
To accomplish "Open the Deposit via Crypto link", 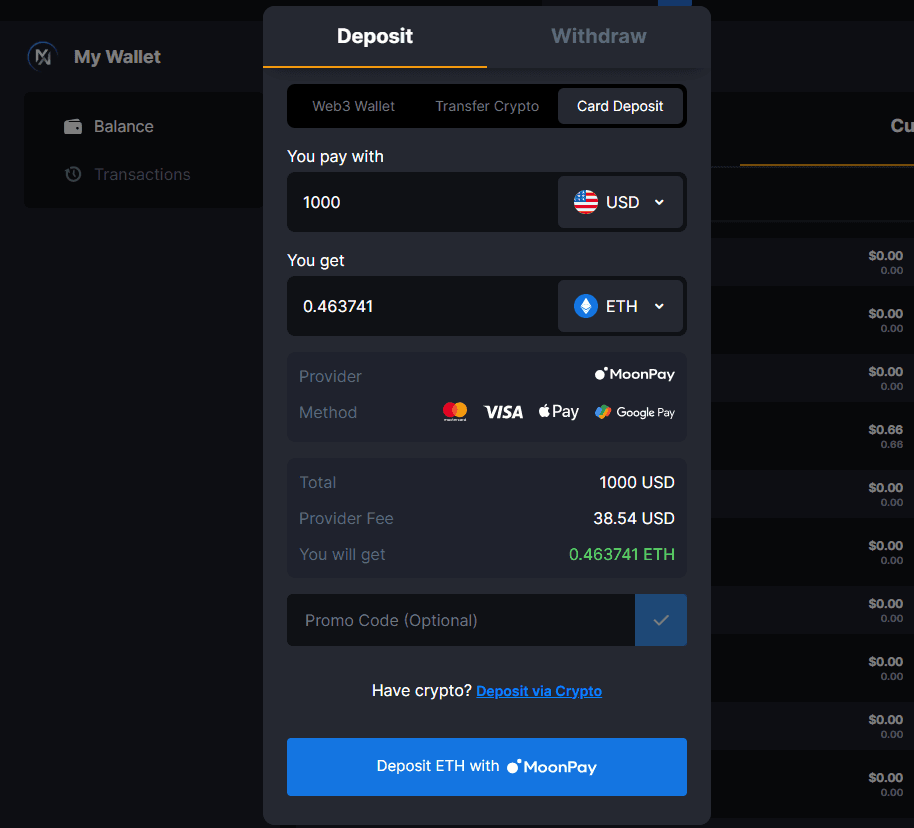I will (539, 691).
